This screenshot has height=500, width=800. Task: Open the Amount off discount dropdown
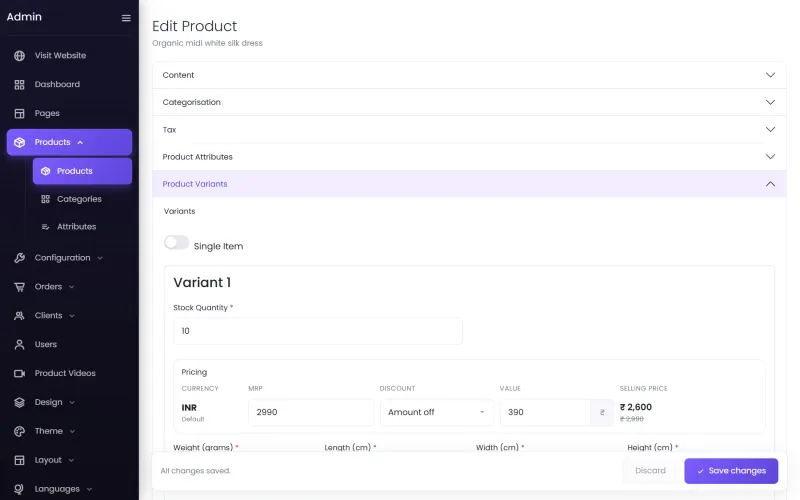click(437, 412)
